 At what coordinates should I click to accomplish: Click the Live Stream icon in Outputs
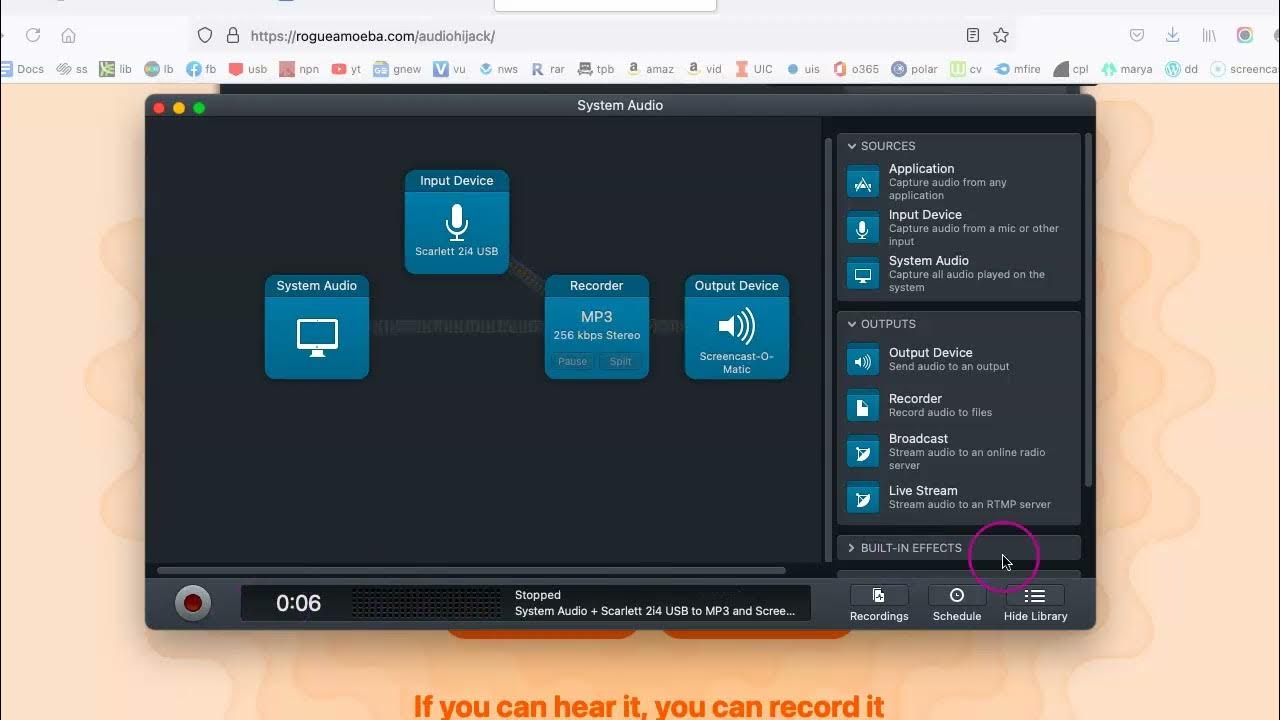[x=863, y=497]
